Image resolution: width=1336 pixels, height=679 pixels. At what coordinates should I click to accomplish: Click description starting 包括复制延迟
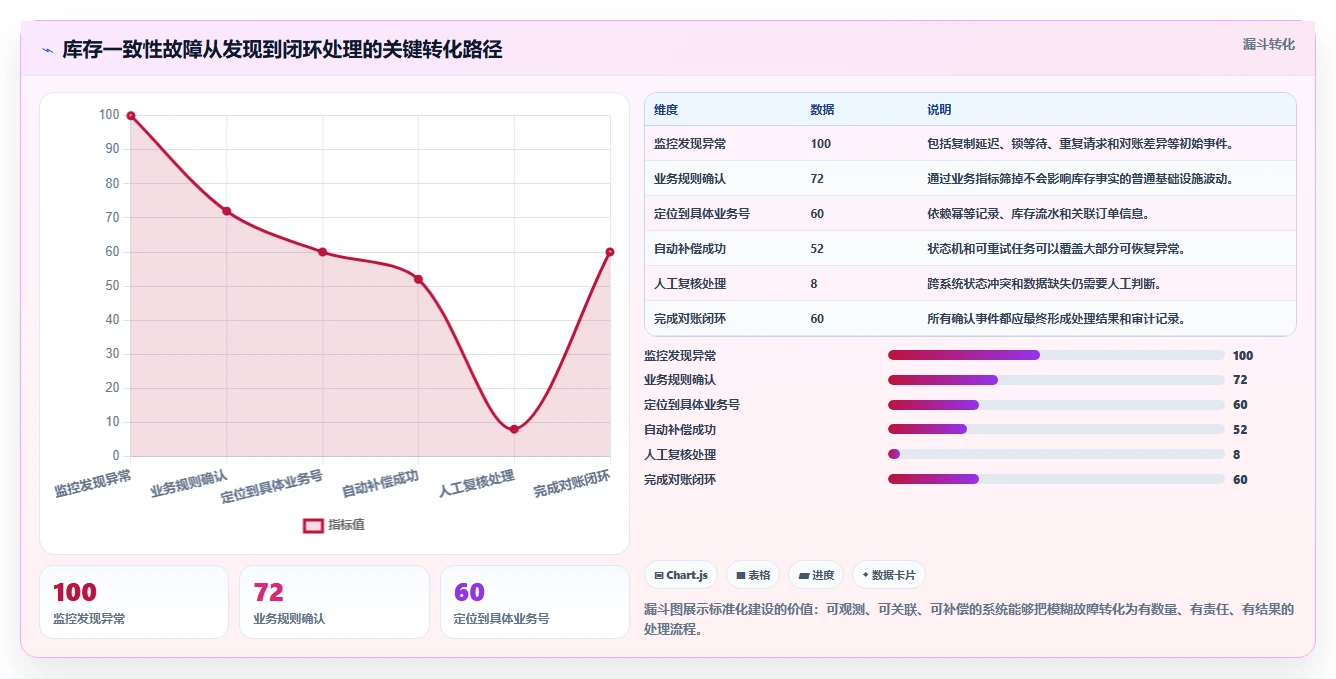(x=1080, y=144)
